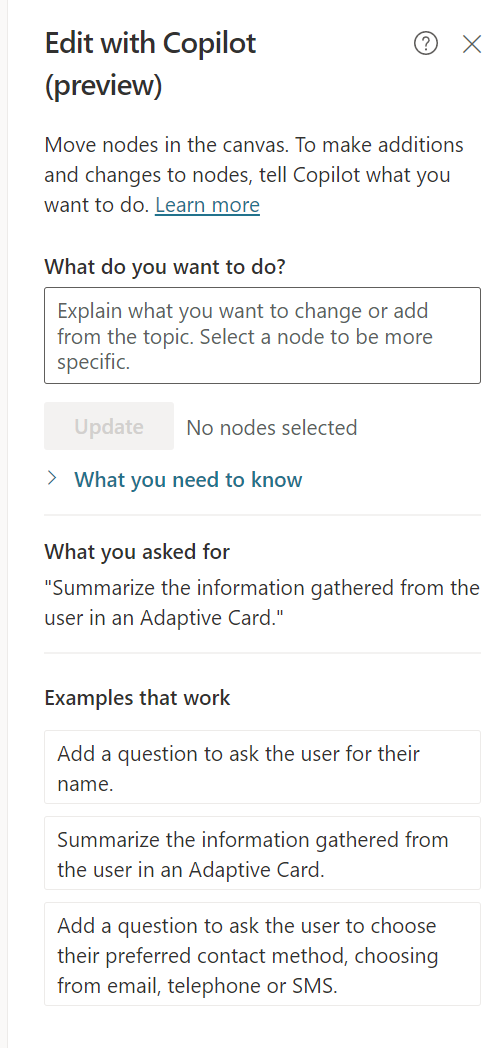
Task: Open the help question mark icon
Action: [426, 44]
